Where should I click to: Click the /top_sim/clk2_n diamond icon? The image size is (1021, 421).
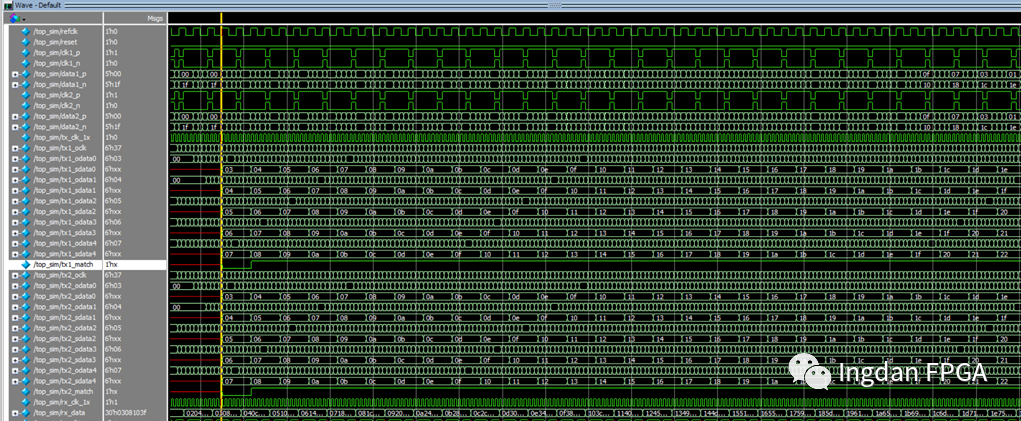coord(26,105)
